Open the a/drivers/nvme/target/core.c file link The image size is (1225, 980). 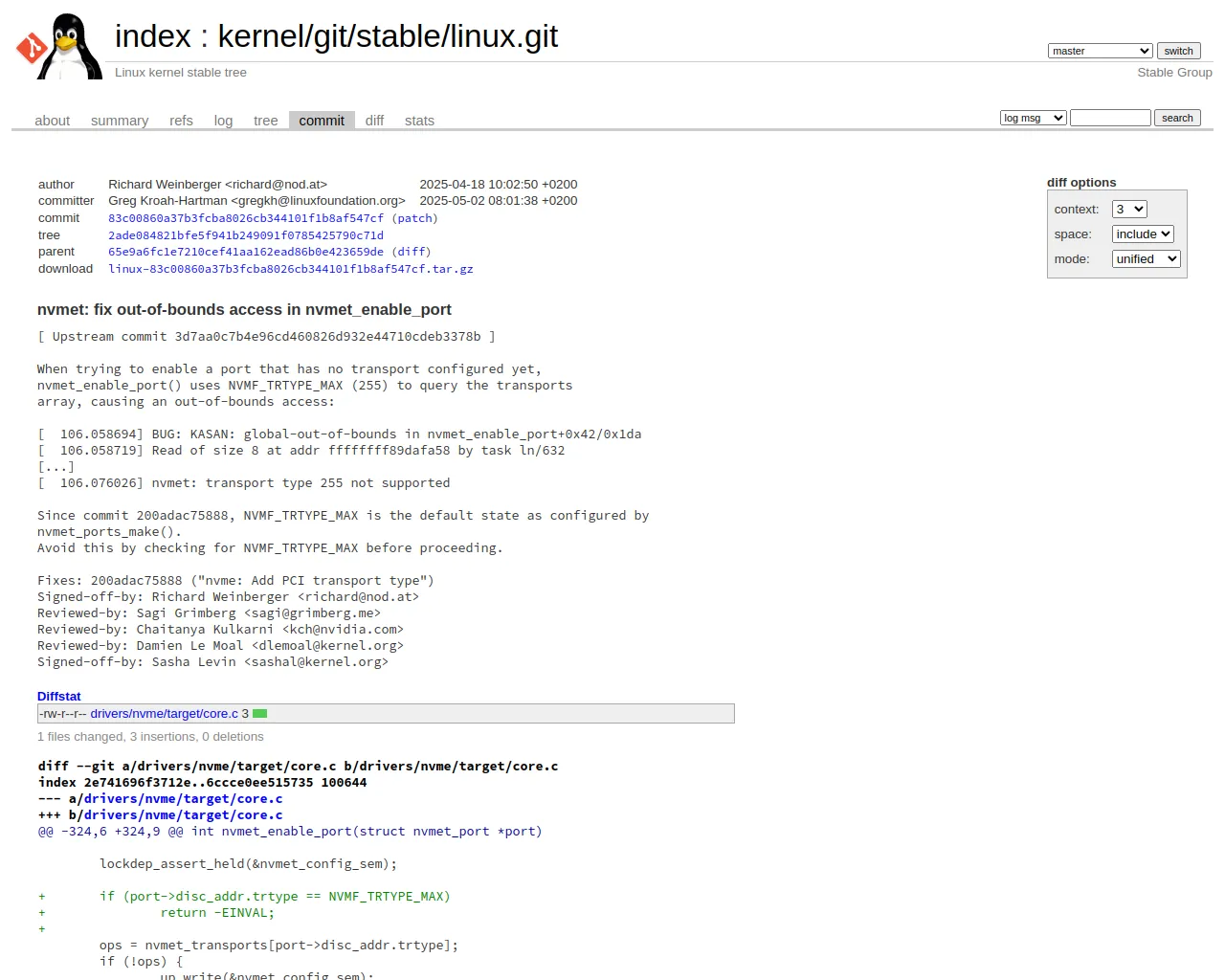(x=183, y=798)
